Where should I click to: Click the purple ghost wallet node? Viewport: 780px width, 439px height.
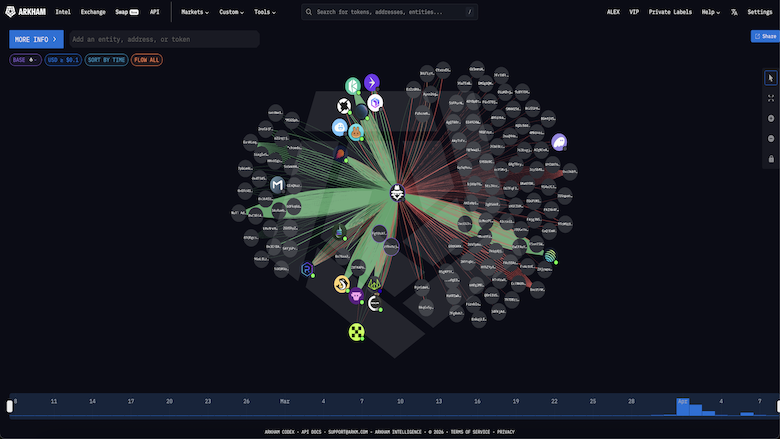coord(559,142)
